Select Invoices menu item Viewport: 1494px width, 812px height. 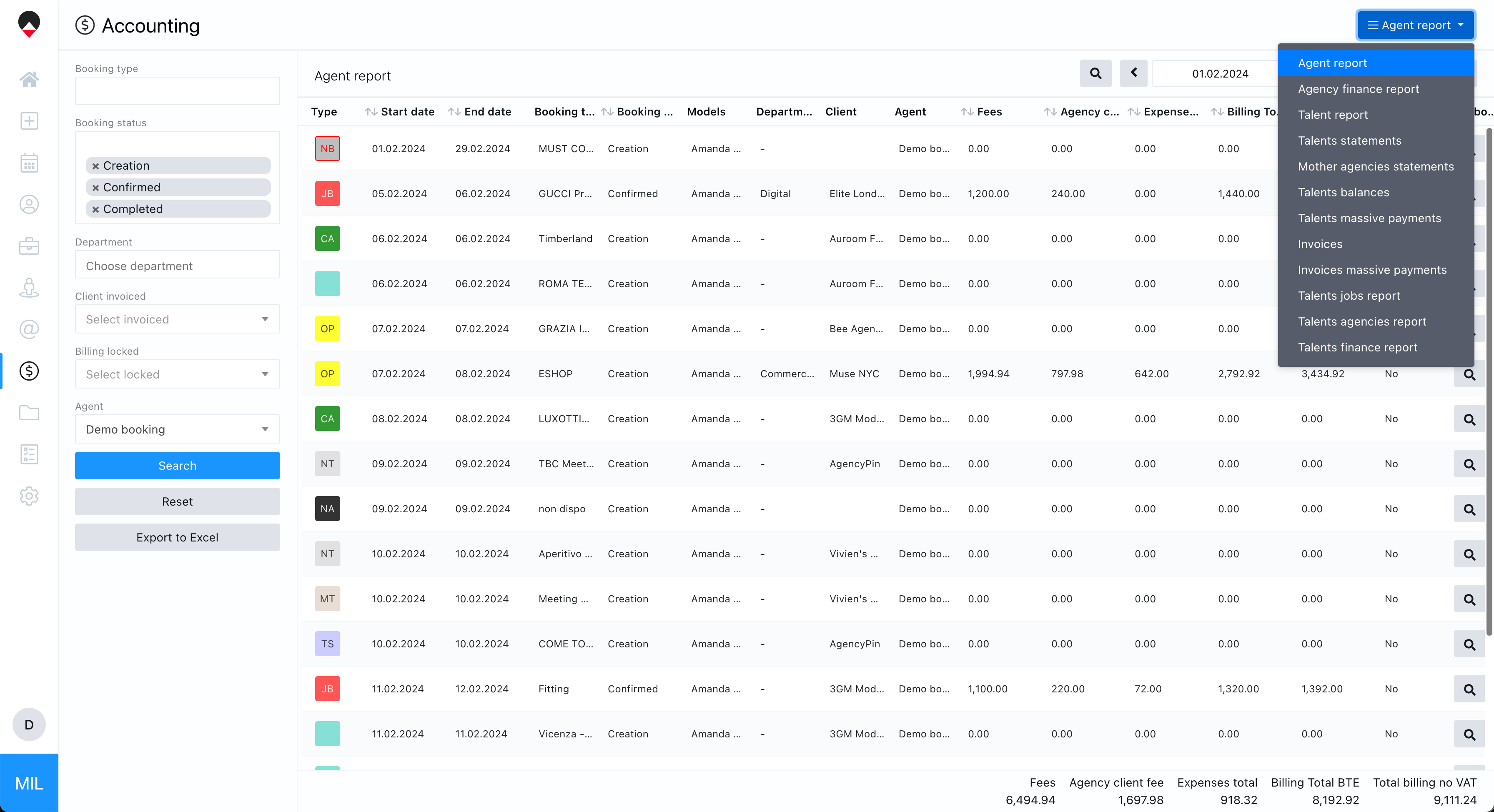[x=1376, y=244]
